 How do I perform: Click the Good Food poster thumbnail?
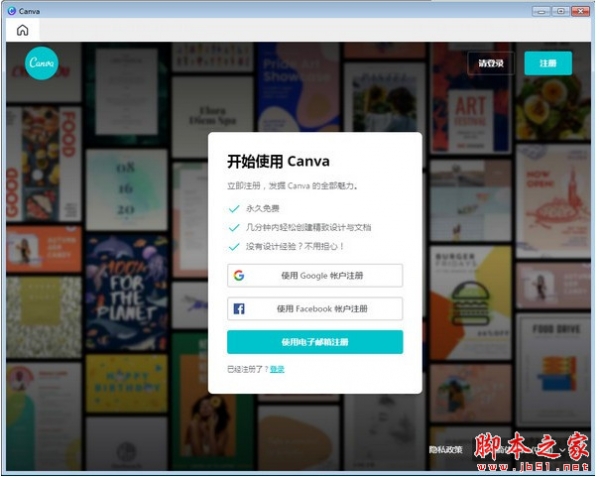click(x=44, y=164)
